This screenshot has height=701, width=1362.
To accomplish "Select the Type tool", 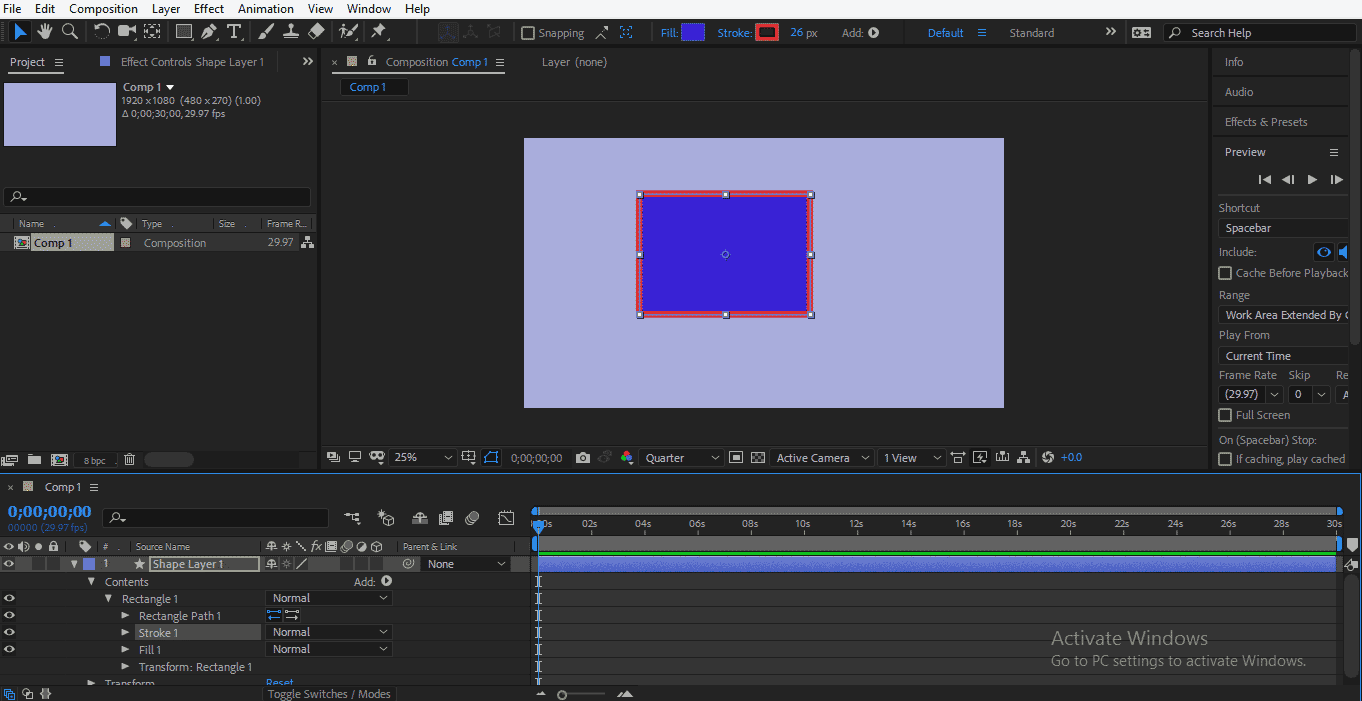I will tap(234, 32).
